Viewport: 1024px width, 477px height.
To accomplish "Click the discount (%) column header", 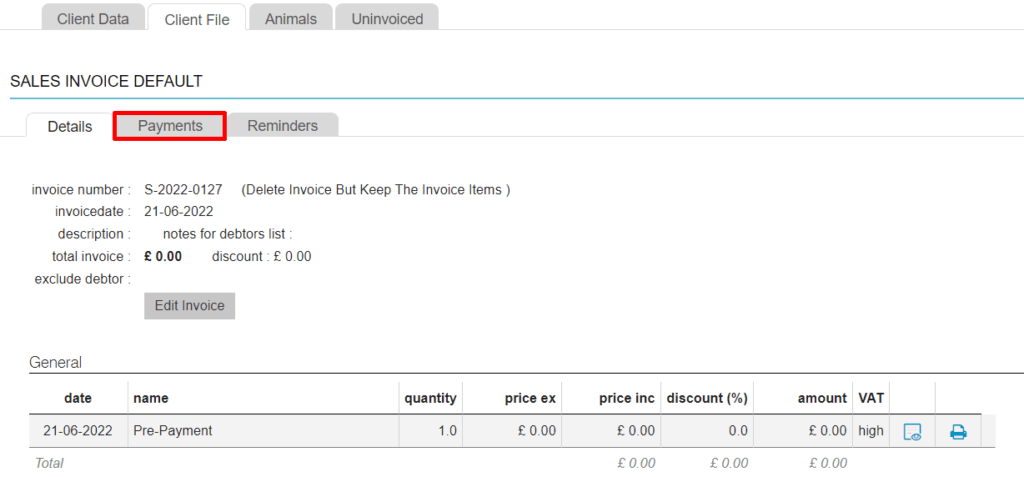I will 706,398.
